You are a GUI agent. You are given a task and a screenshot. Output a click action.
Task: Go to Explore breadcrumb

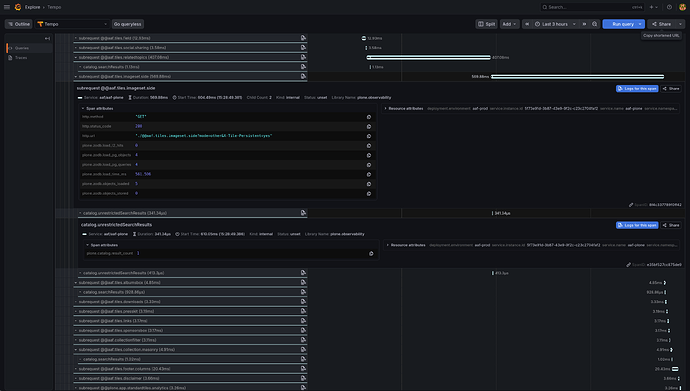click(32, 7)
